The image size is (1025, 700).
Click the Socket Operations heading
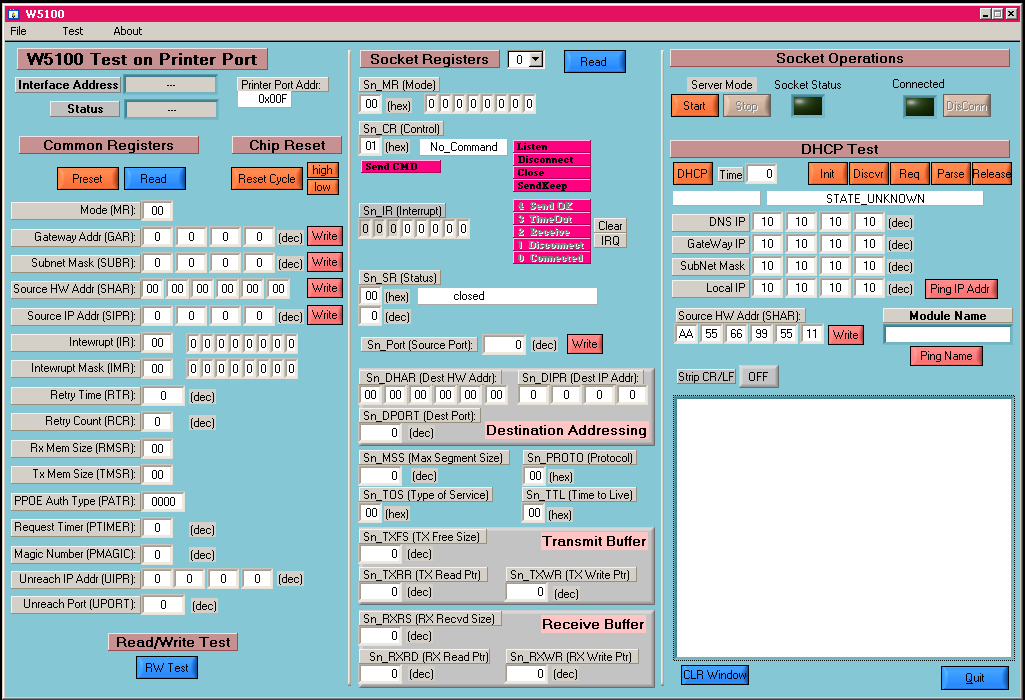click(x=840, y=58)
